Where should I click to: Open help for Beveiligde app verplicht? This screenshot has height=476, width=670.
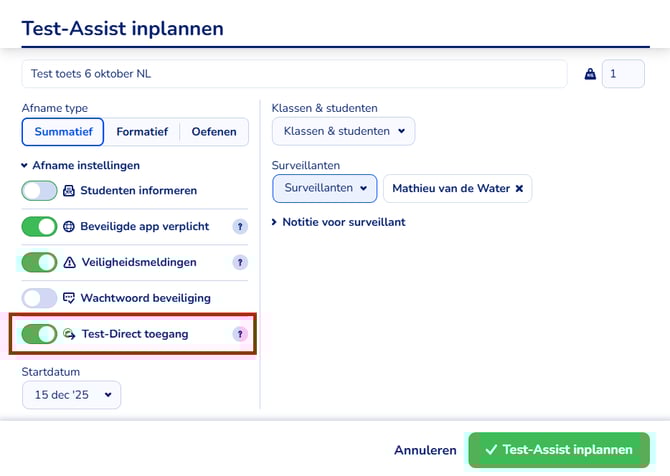240,227
